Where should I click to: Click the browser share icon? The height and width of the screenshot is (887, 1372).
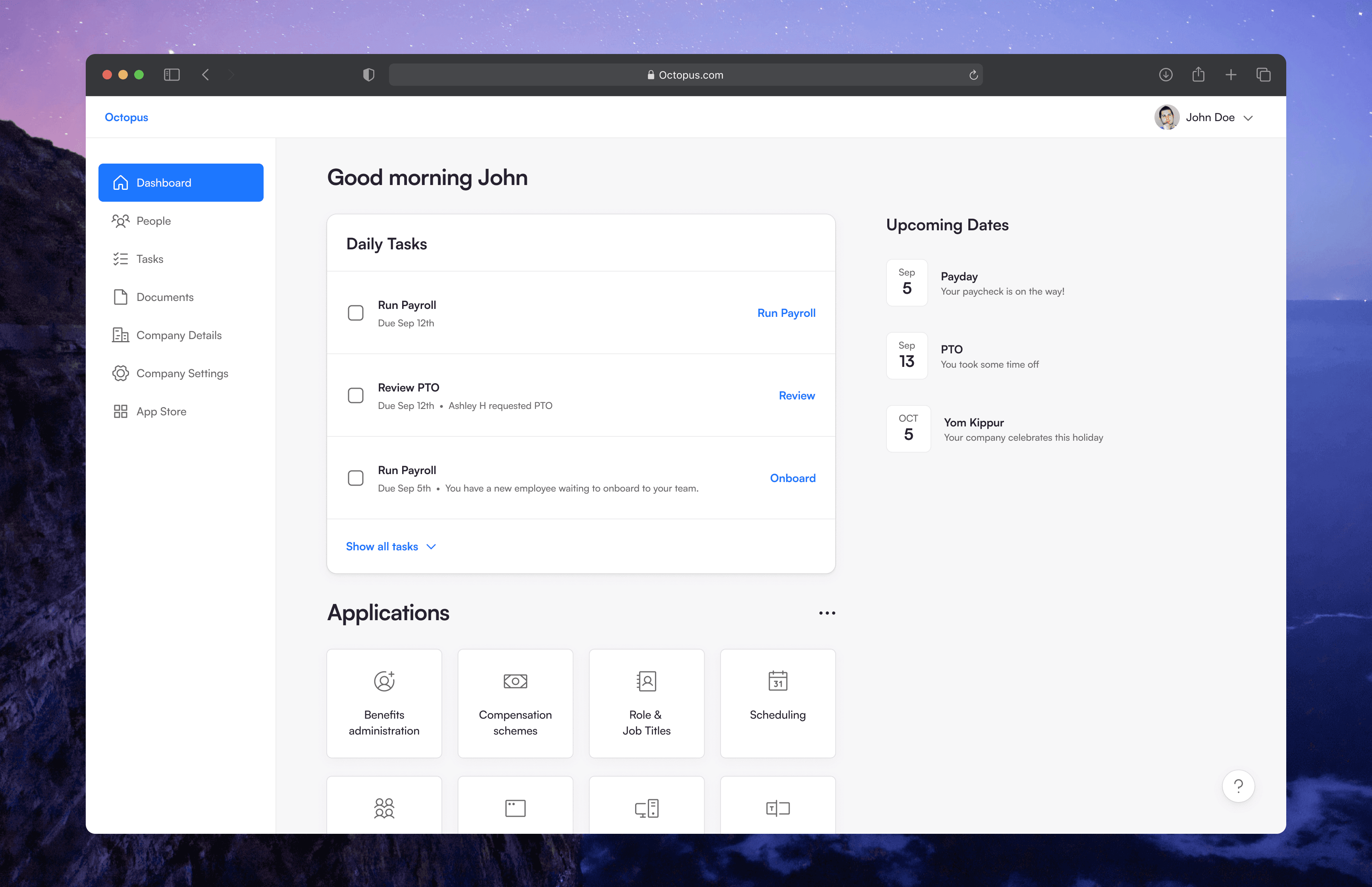[1198, 74]
